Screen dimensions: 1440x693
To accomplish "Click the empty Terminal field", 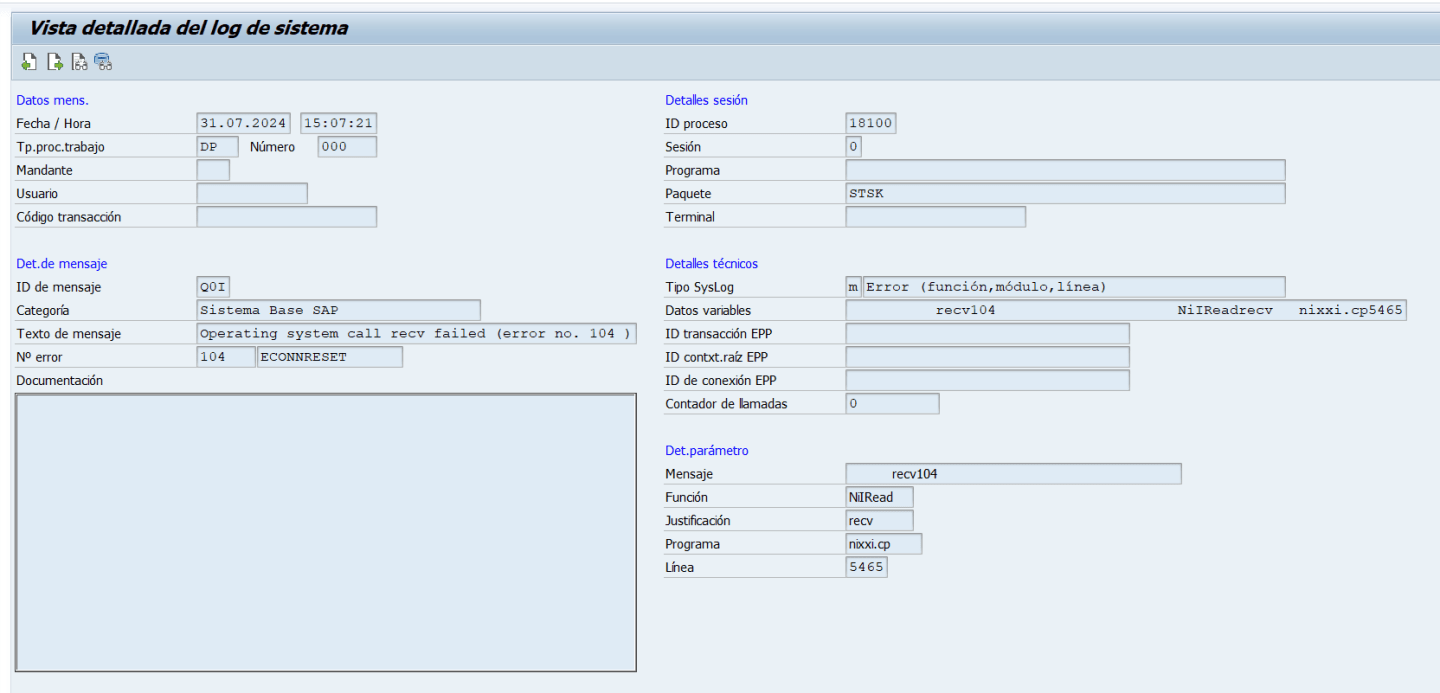I will tap(935, 216).
